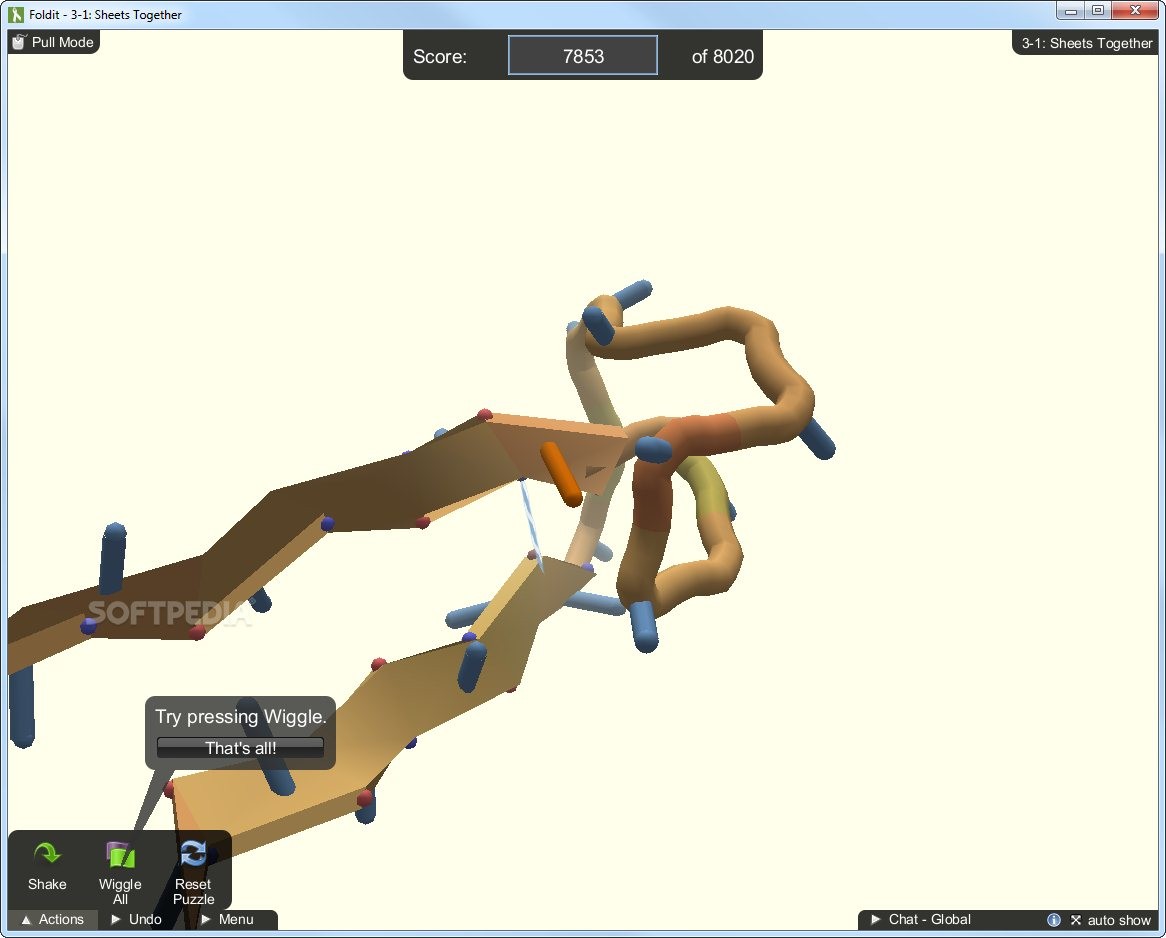This screenshot has height=938, width=1166.
Task: Expand the Chat - Global panel
Action: pyautogui.click(x=921, y=919)
